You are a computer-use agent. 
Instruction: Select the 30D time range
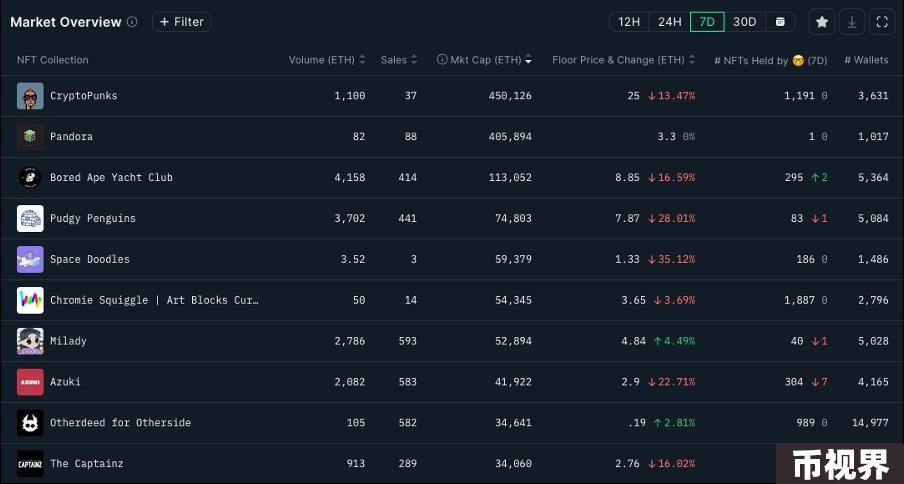coord(744,22)
